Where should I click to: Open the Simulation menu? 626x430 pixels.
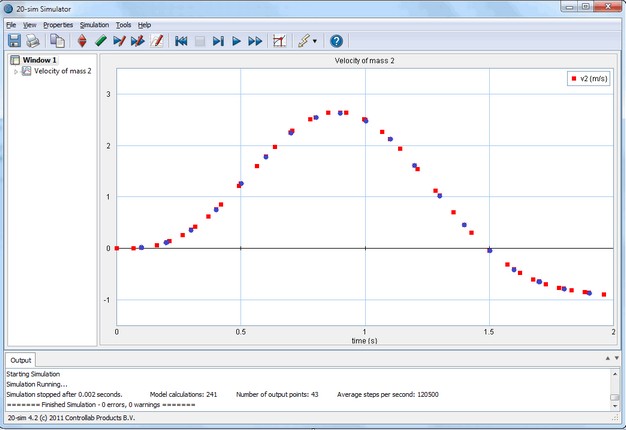[x=94, y=24]
